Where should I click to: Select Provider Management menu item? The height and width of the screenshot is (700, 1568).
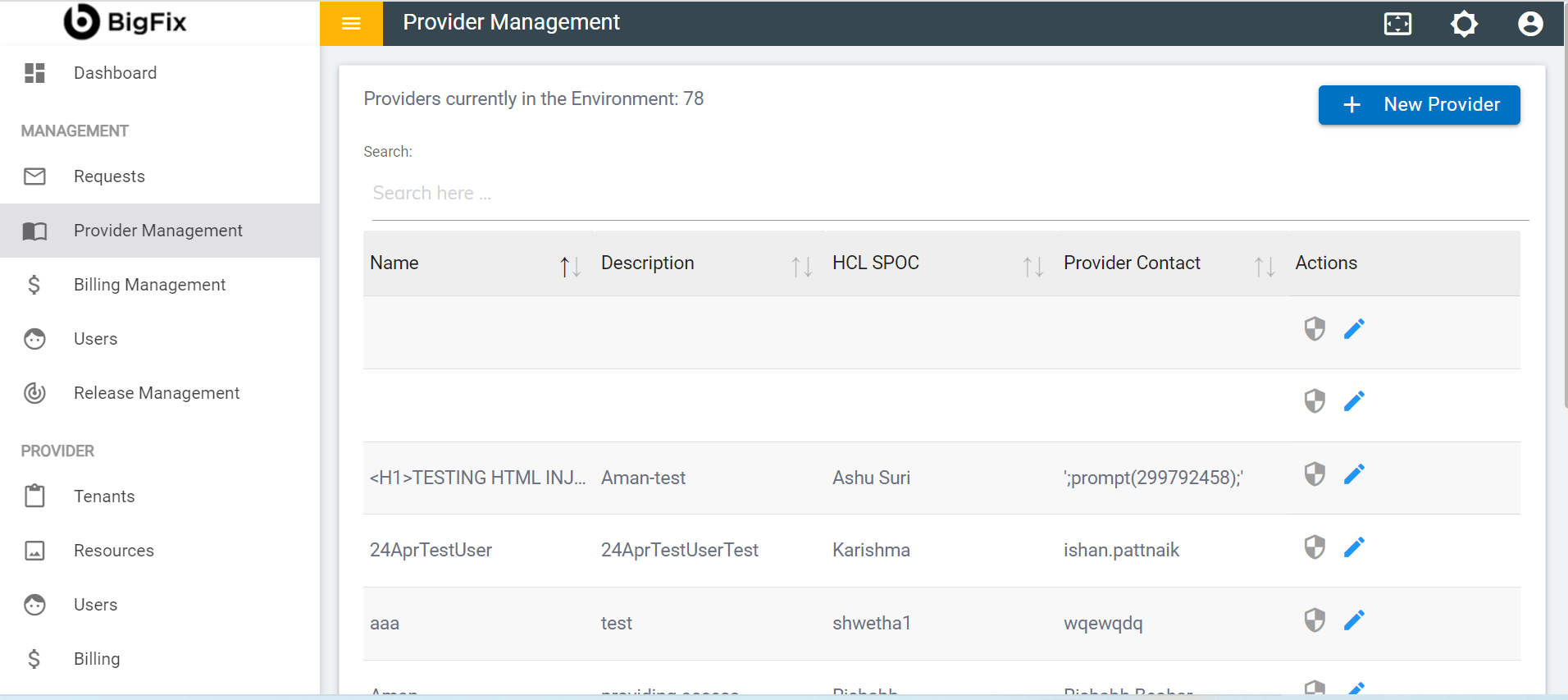pos(160,231)
